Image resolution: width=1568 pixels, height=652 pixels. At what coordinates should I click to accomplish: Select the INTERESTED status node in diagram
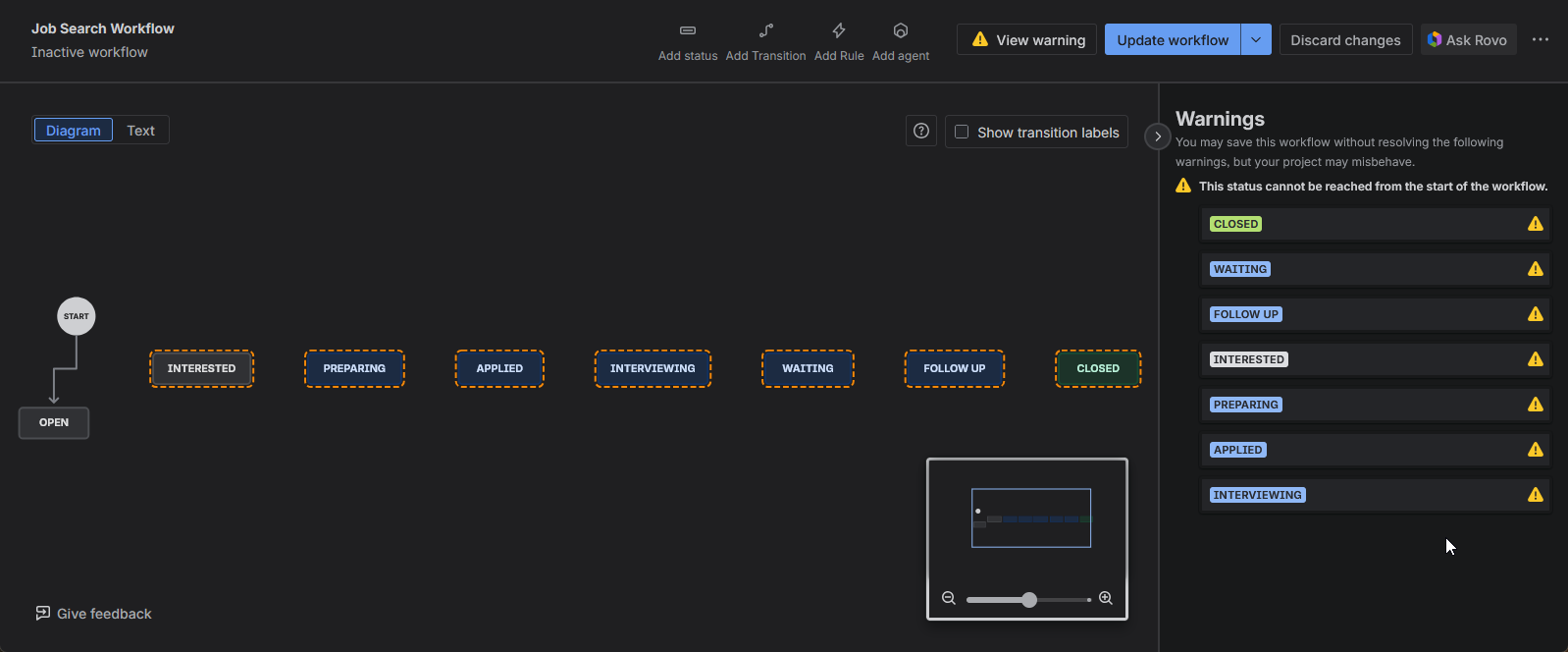point(201,369)
